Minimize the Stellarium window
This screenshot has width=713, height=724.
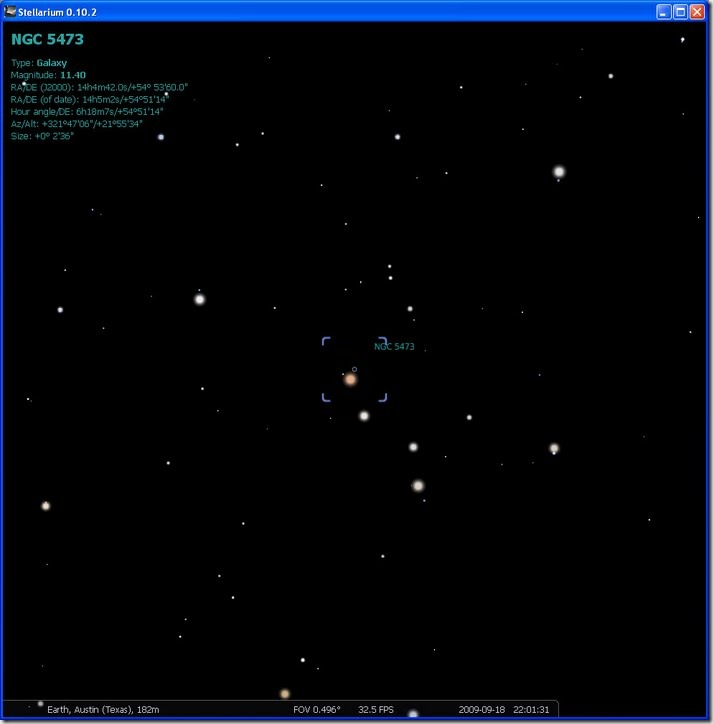(663, 11)
